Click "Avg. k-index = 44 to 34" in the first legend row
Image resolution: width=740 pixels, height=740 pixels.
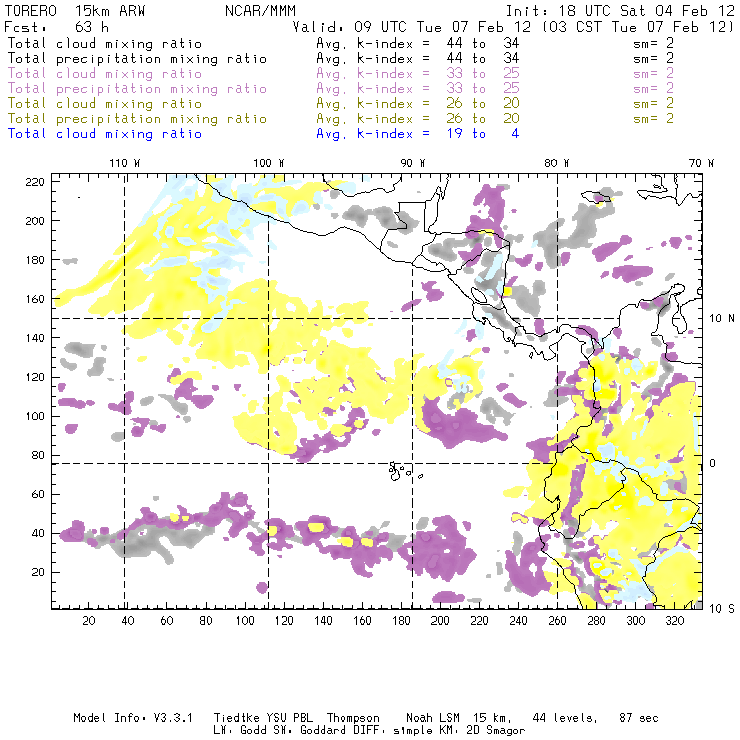tap(418, 43)
